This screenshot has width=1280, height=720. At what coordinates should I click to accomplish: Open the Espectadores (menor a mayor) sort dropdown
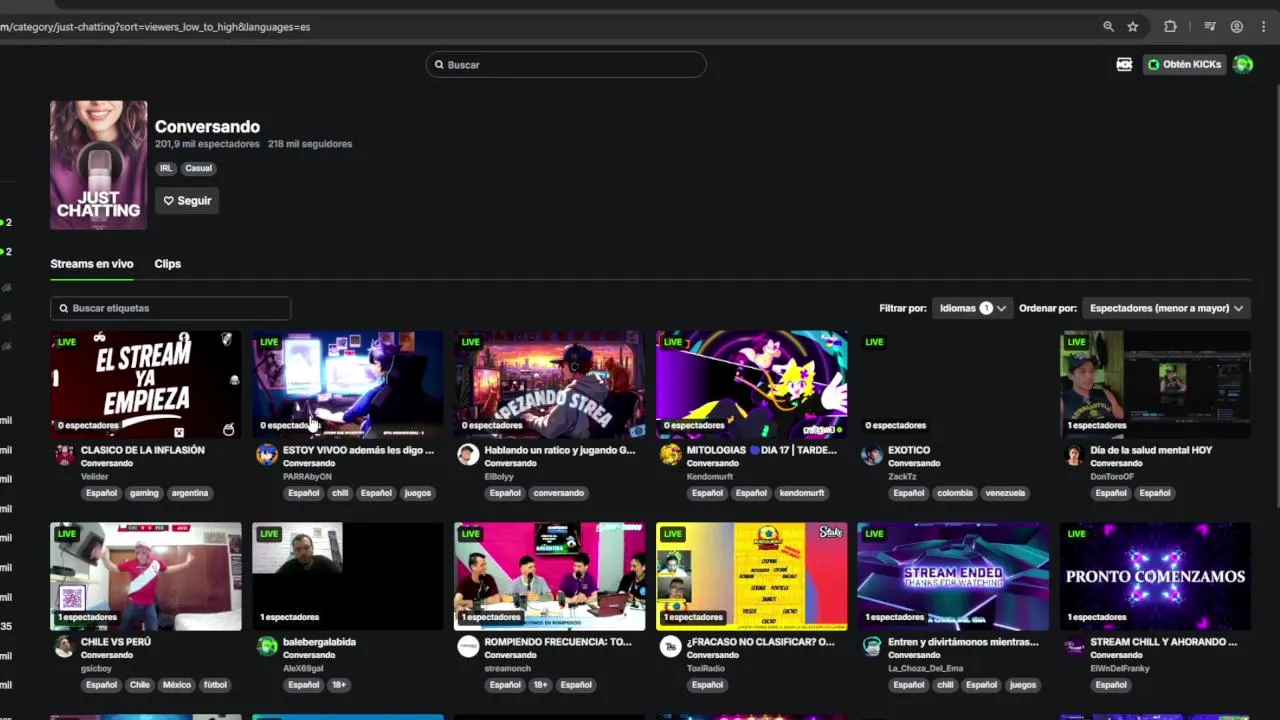(1166, 308)
